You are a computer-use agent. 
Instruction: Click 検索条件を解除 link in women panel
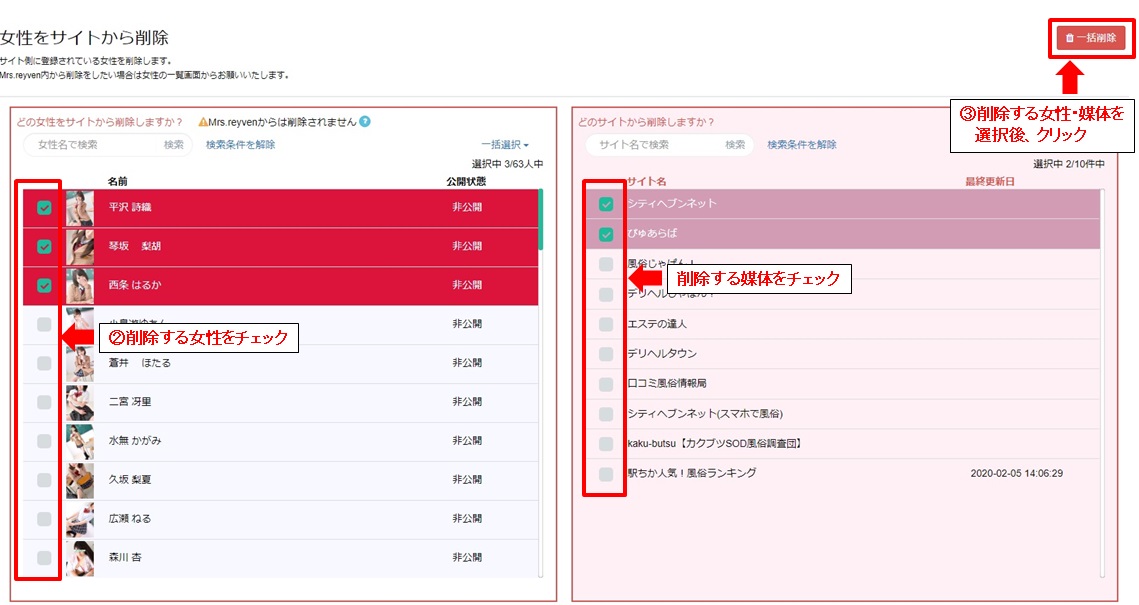point(240,145)
